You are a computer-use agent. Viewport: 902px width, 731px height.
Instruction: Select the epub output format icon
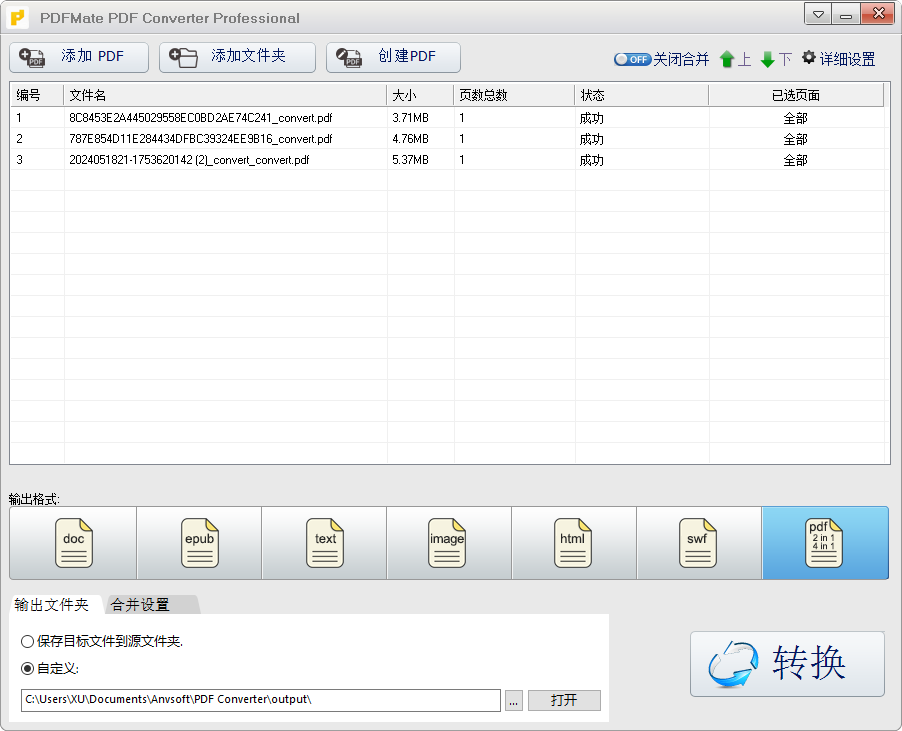pyautogui.click(x=198, y=543)
